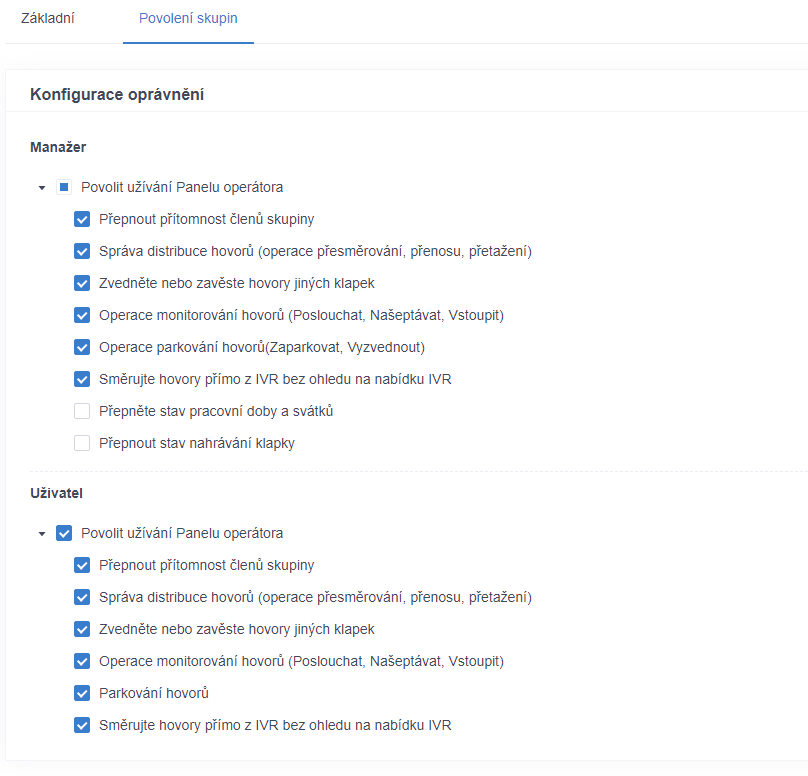Viewport: 808px width, 776px height.
Task: Disable Manažer Zvedněte nebo zavěste hovory
Action: [82, 283]
